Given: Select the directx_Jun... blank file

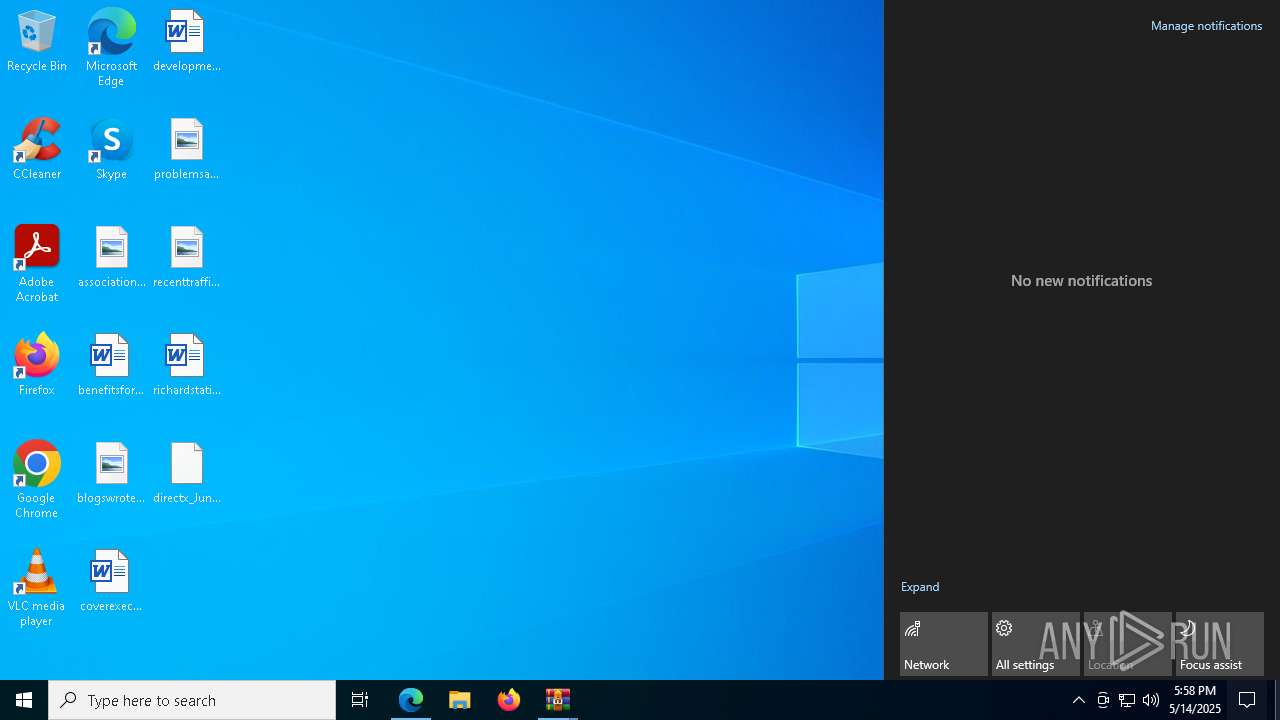Looking at the screenshot, I should click(187, 473).
